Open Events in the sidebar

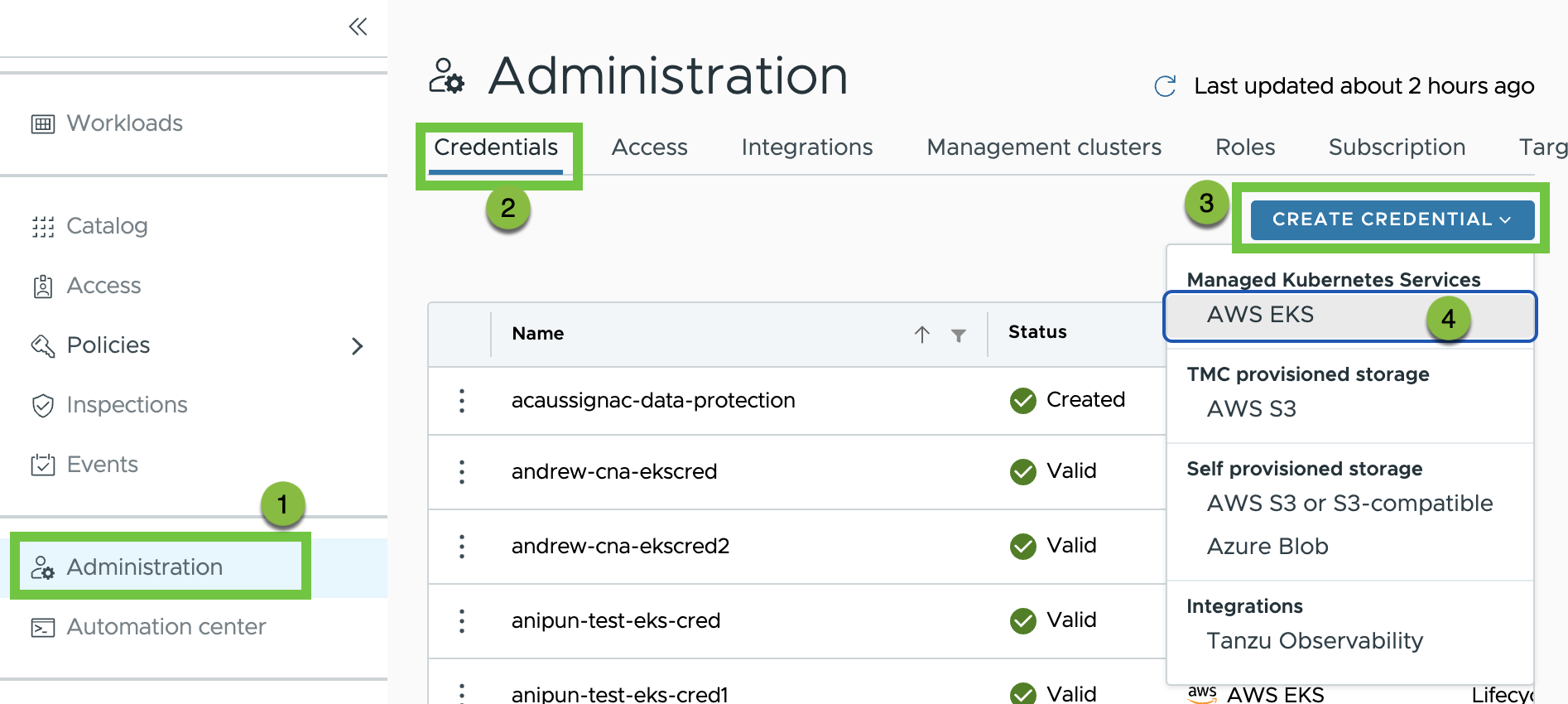102,465
